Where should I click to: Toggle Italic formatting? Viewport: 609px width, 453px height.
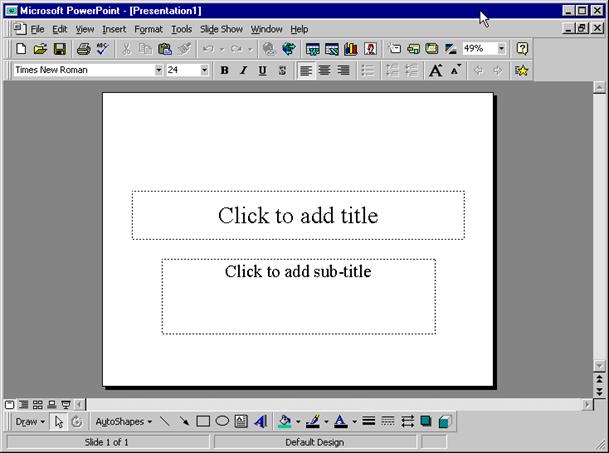pos(243,70)
